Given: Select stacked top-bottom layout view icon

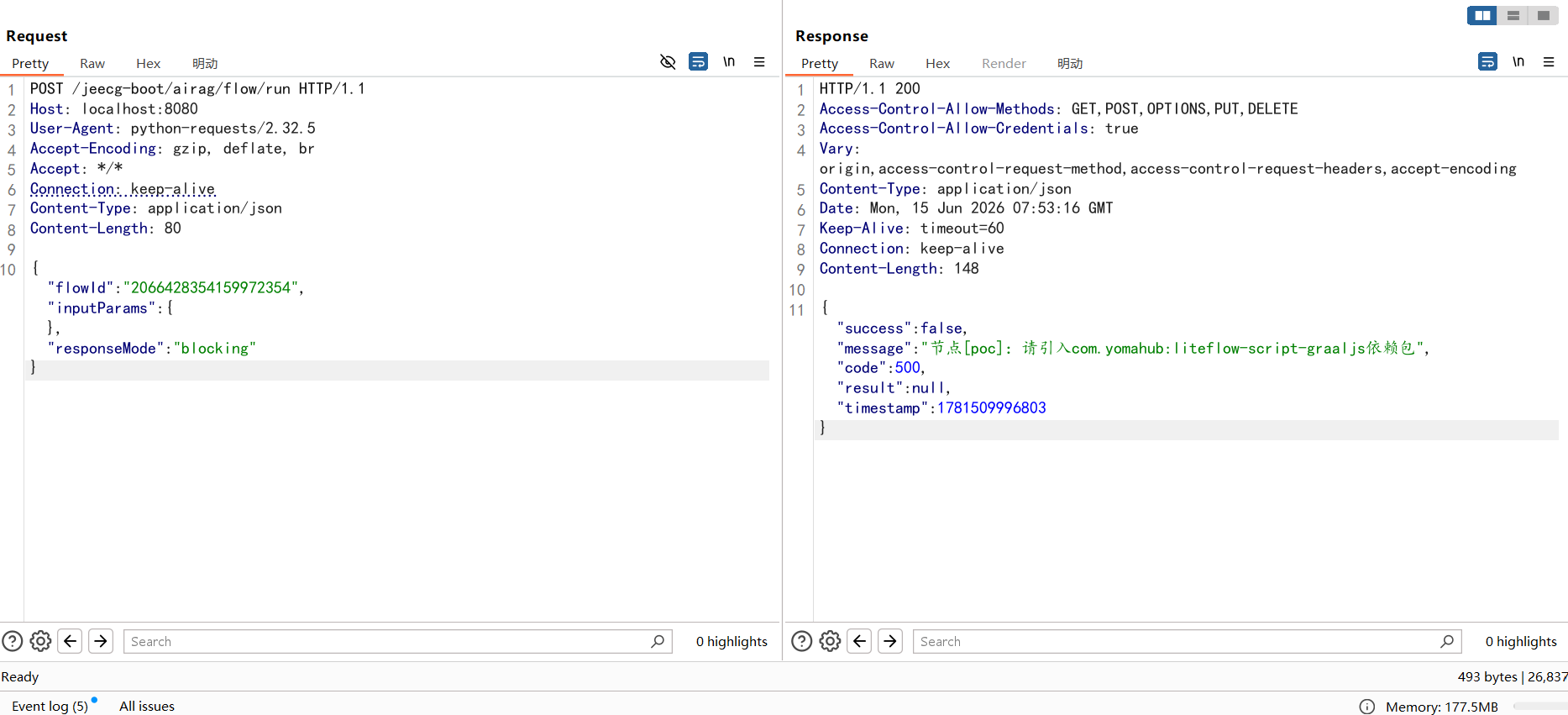Looking at the screenshot, I should coord(1513,15).
